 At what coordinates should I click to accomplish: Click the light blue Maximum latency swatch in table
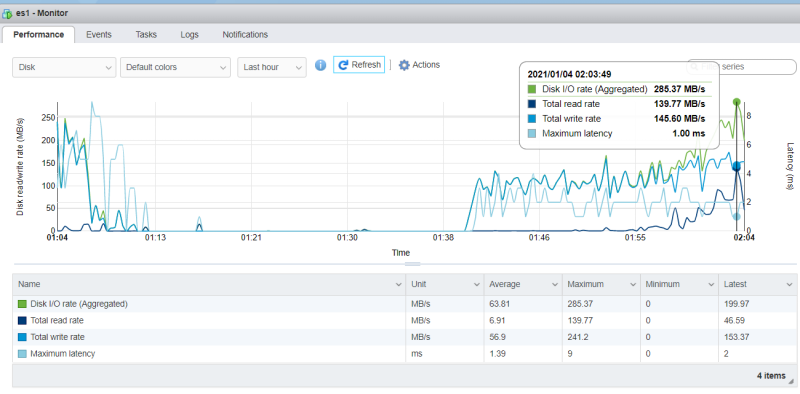point(22,353)
